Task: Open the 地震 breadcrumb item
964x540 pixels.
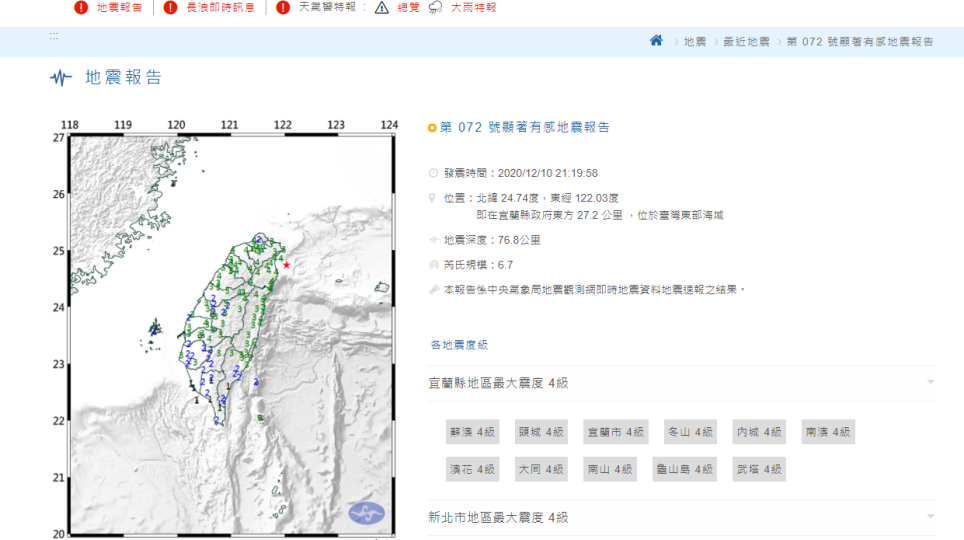Action: pyautogui.click(x=694, y=42)
